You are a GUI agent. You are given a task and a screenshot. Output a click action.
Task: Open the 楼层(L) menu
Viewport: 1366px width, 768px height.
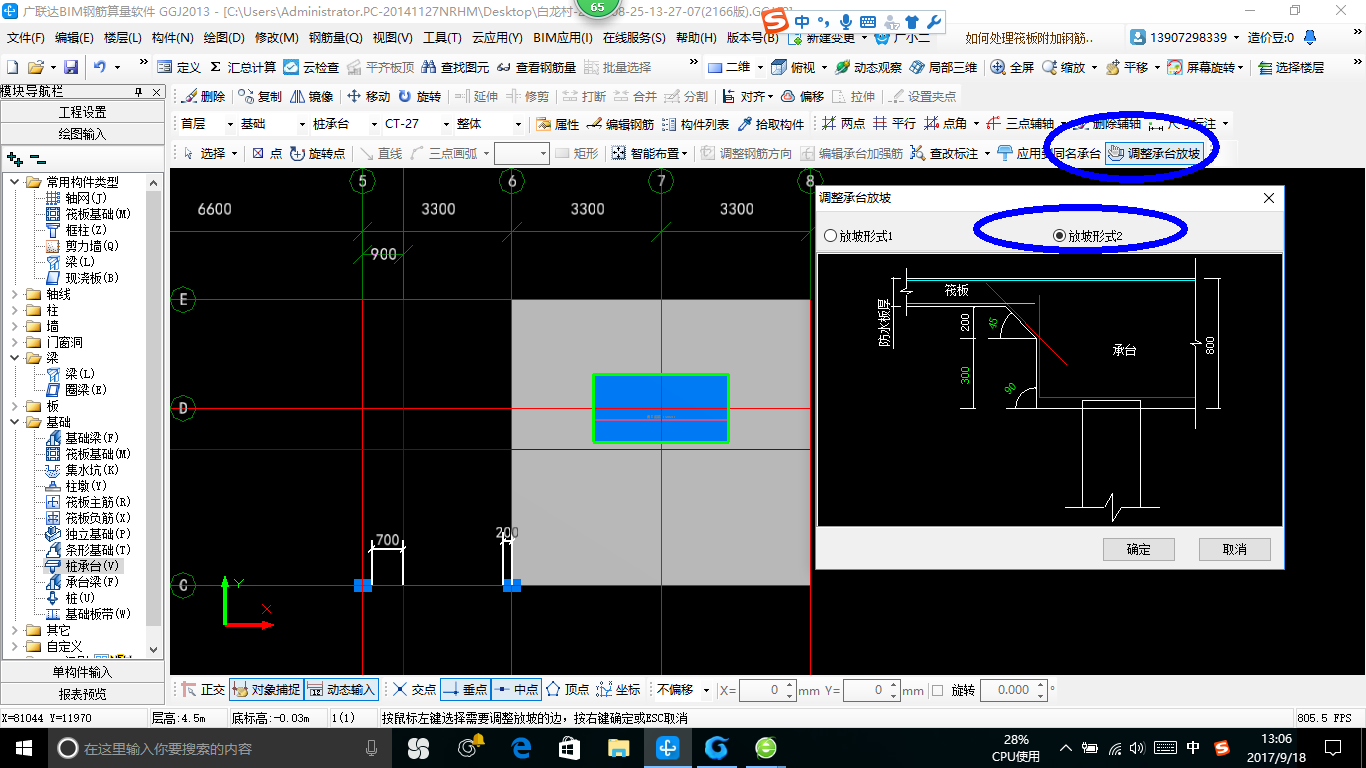pyautogui.click(x=122, y=38)
